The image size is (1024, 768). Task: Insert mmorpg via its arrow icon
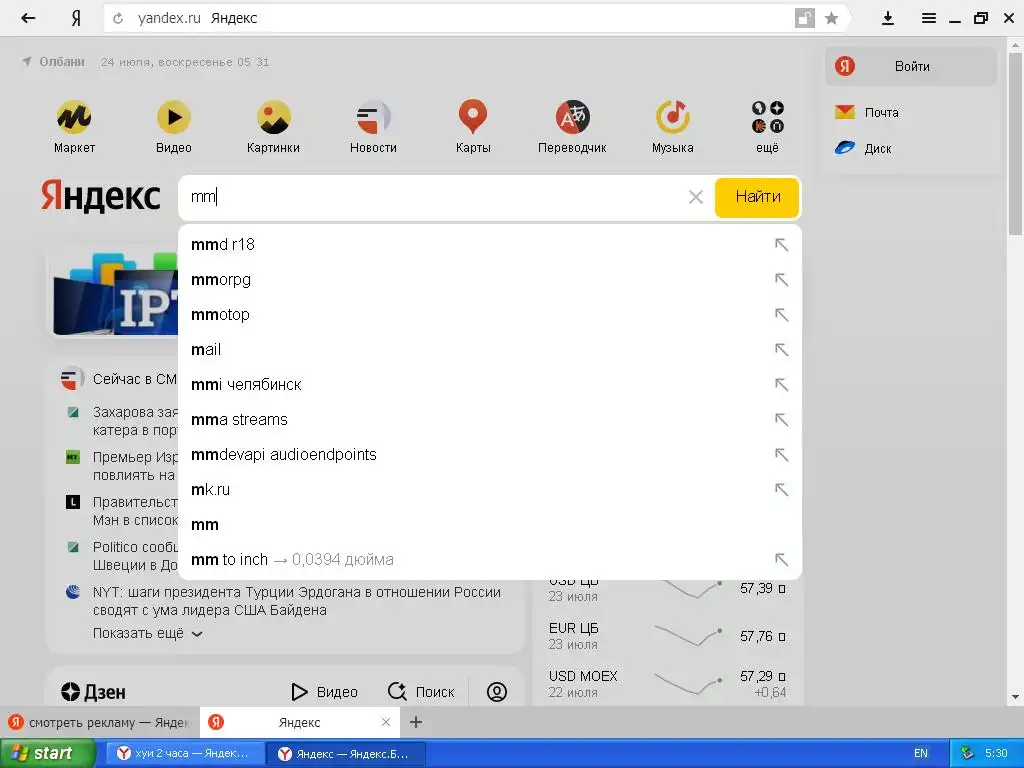pos(781,280)
